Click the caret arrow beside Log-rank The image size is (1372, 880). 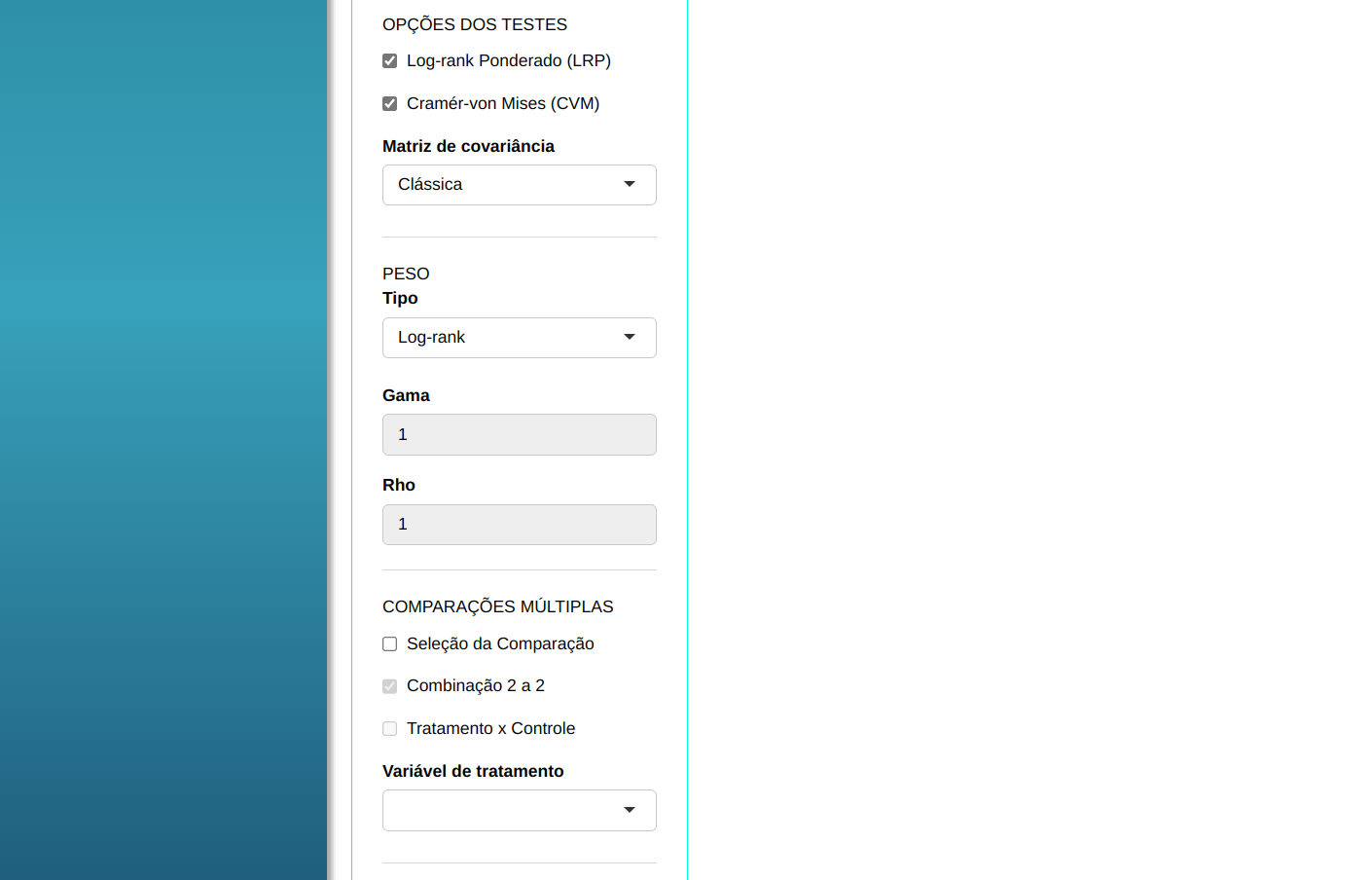630,337
